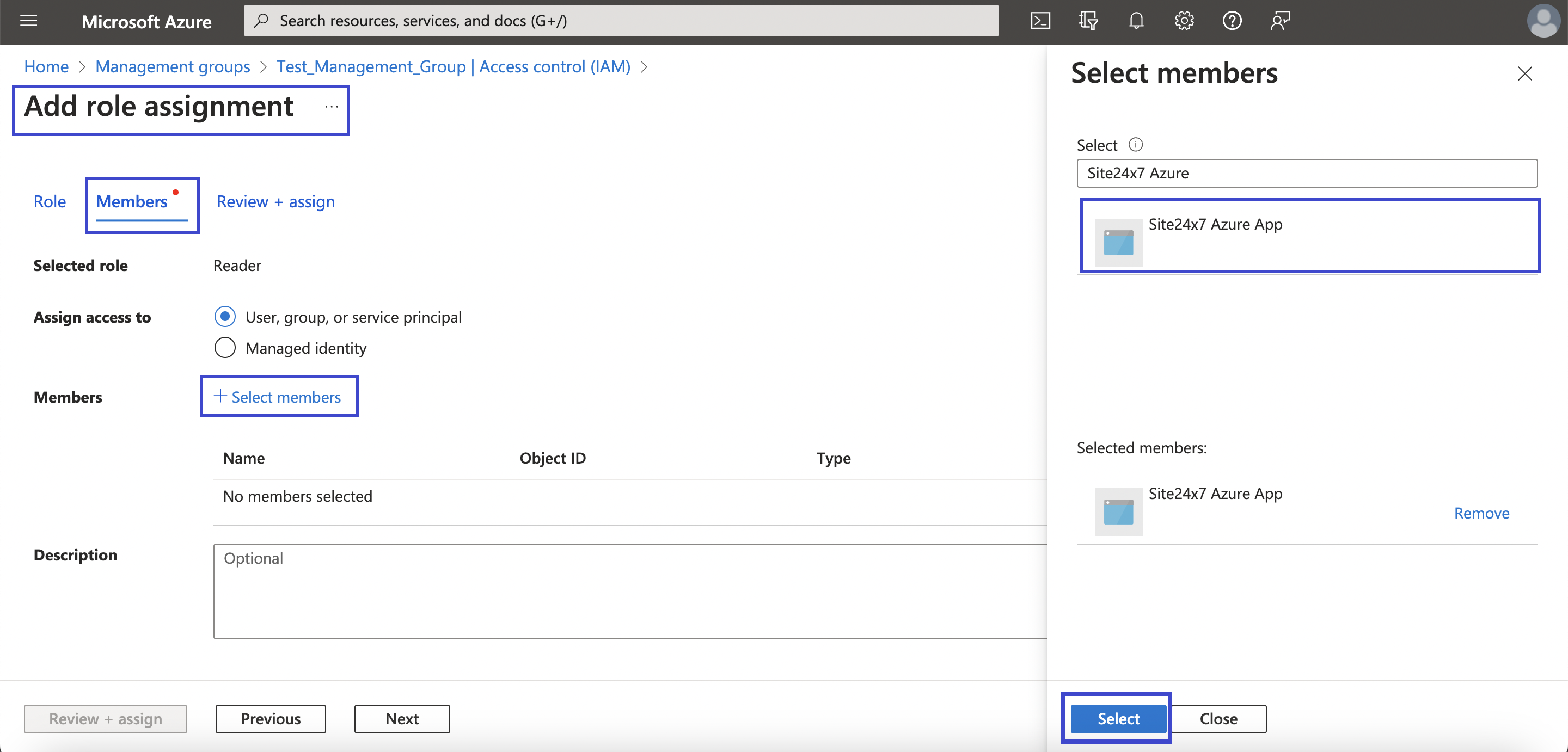This screenshot has height=752, width=1568.
Task: Open portal settings gear
Action: [1184, 20]
